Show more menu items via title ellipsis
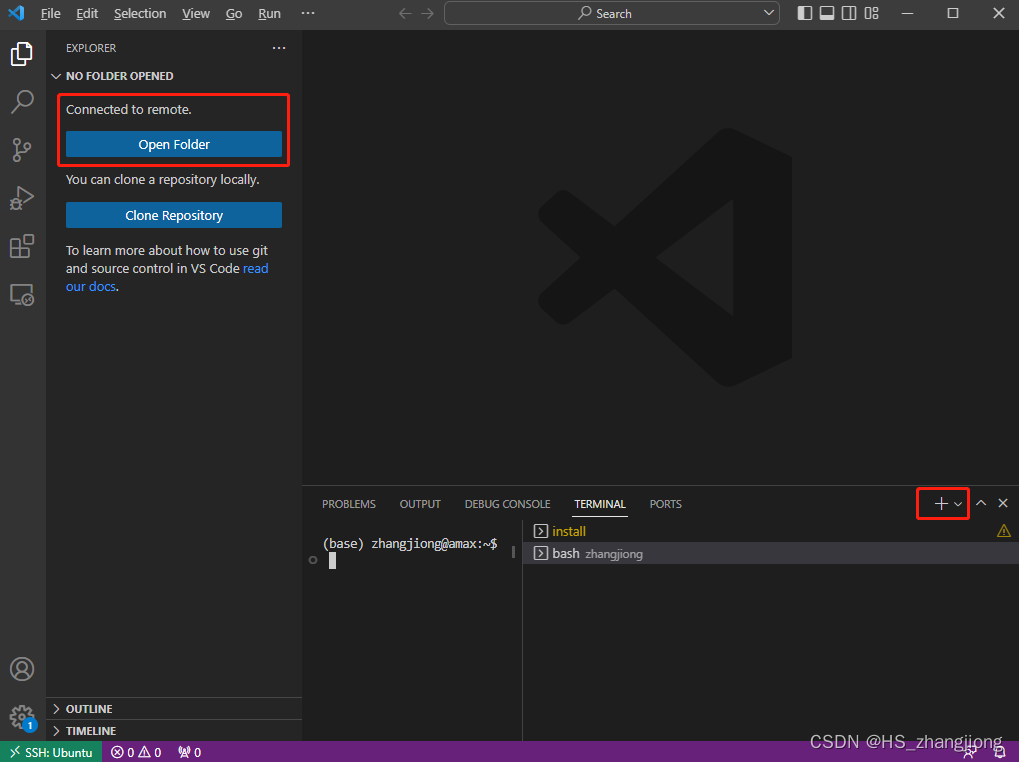The height and width of the screenshot is (762, 1019). point(308,13)
